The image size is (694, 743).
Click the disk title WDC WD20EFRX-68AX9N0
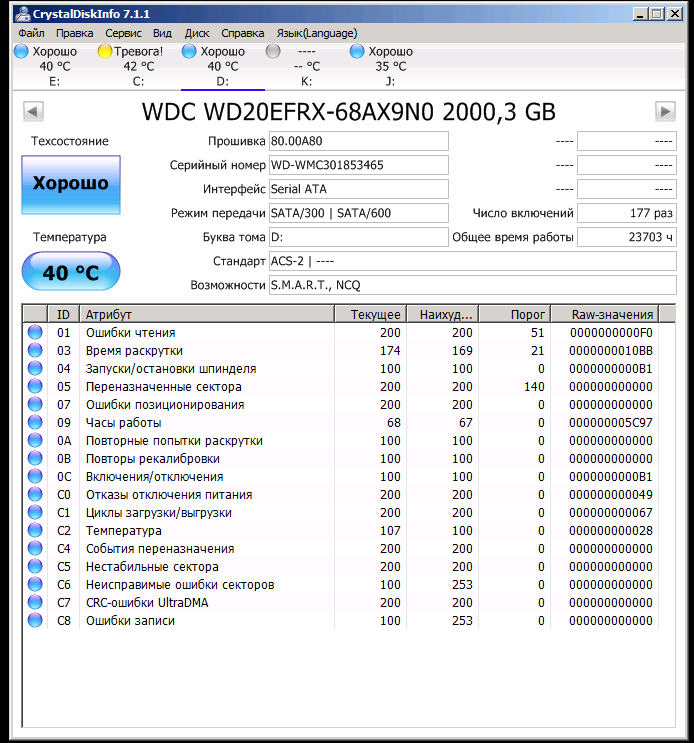coord(349,112)
